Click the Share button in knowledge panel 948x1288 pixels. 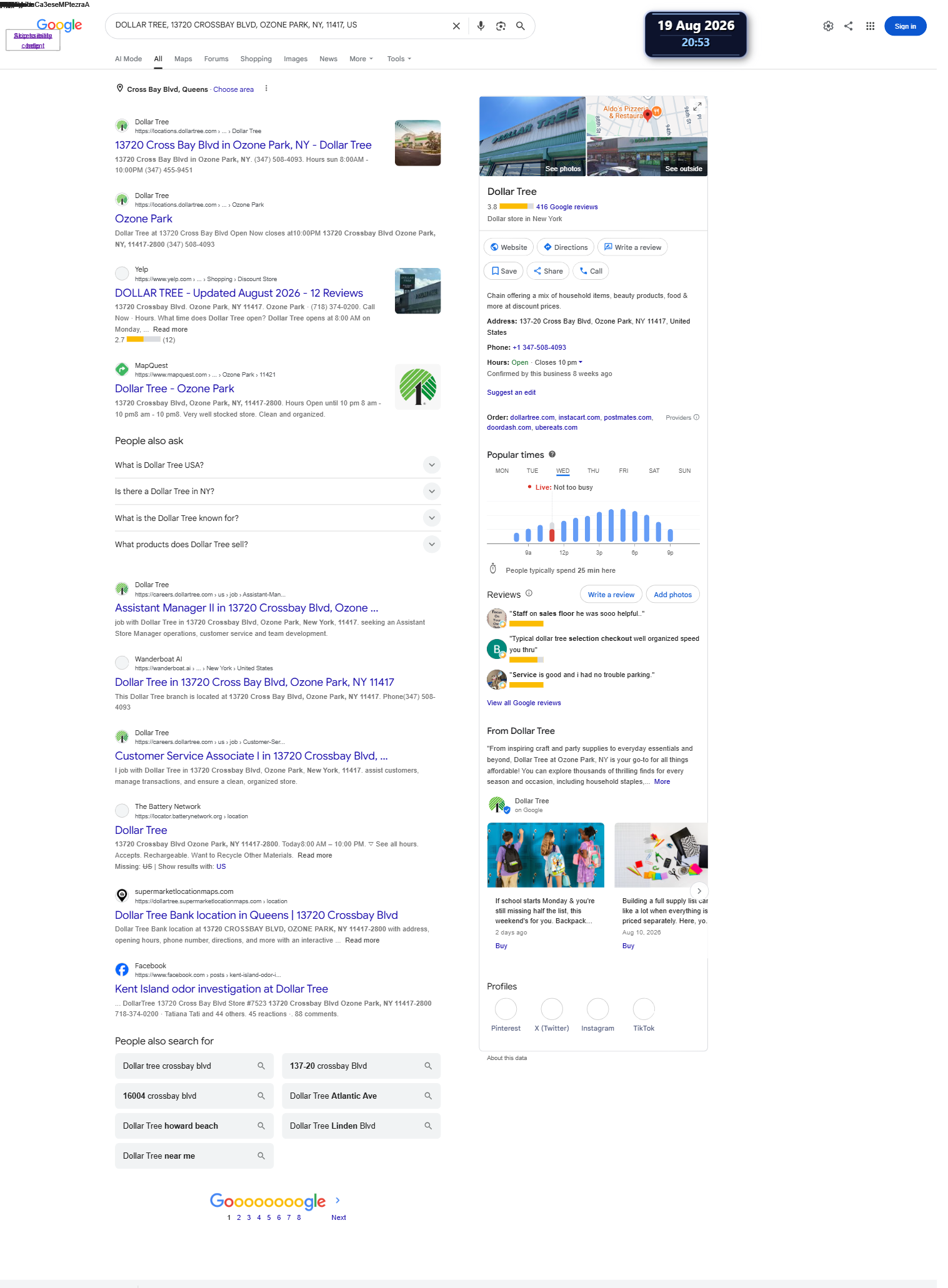tap(548, 271)
